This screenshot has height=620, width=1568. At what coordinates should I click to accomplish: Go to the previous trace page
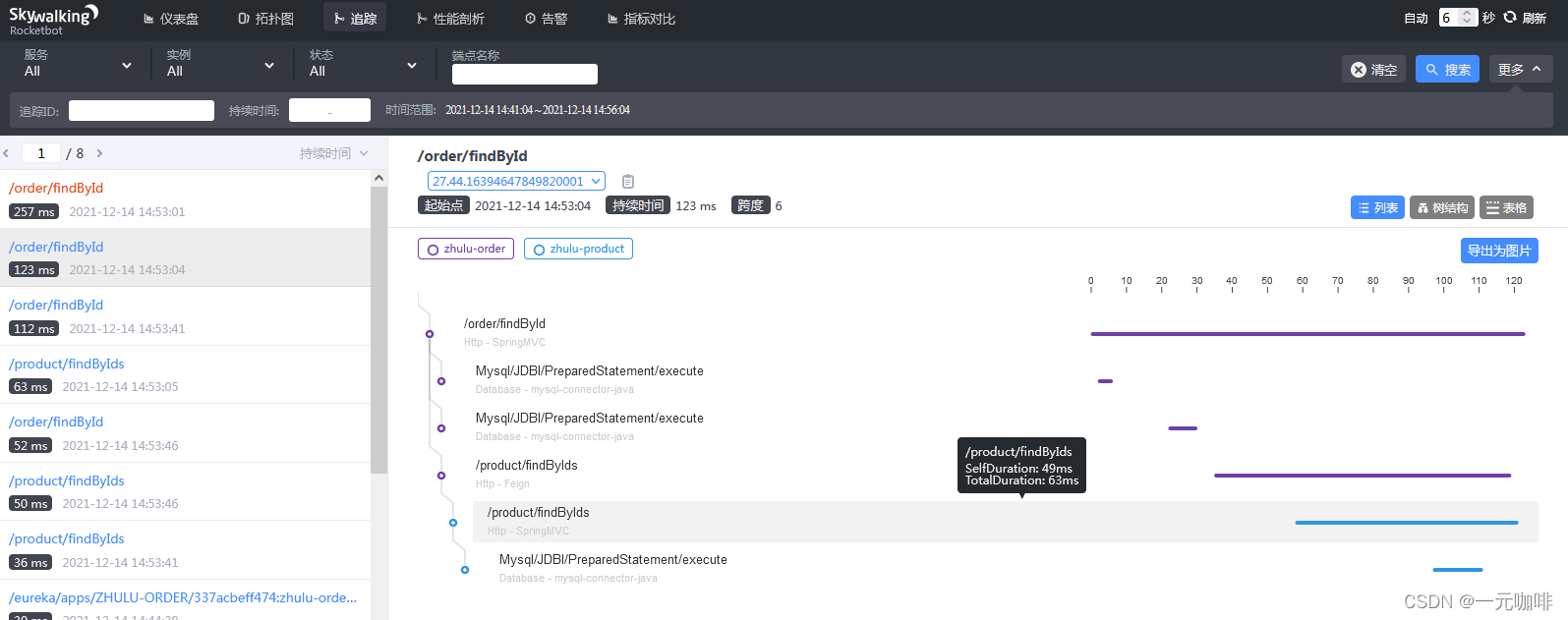pos(6,153)
